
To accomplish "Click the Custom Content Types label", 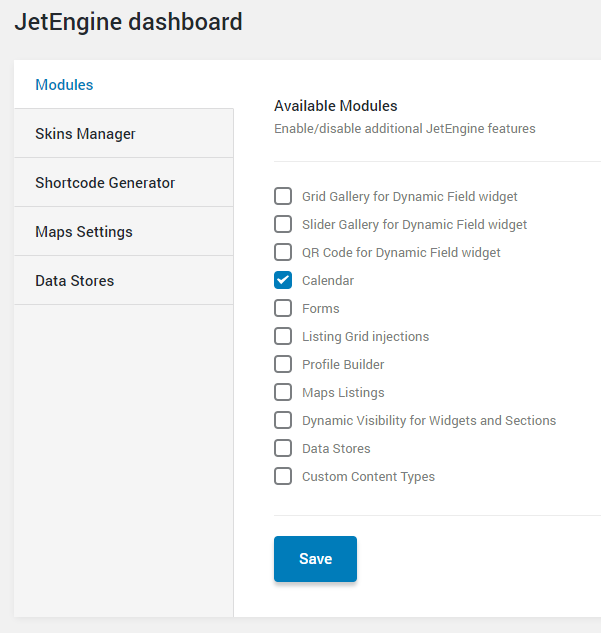I will coord(369,477).
